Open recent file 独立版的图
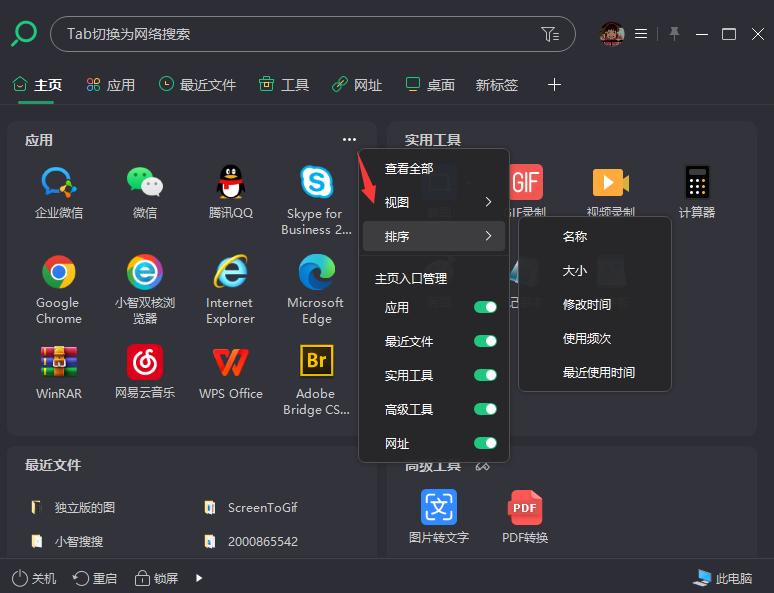 tap(73, 507)
